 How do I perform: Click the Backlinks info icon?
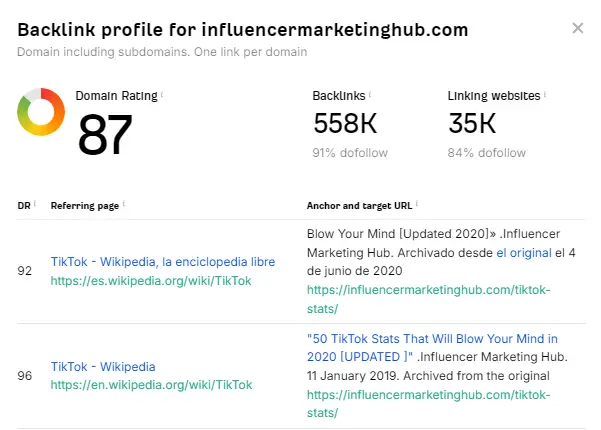[371, 95]
